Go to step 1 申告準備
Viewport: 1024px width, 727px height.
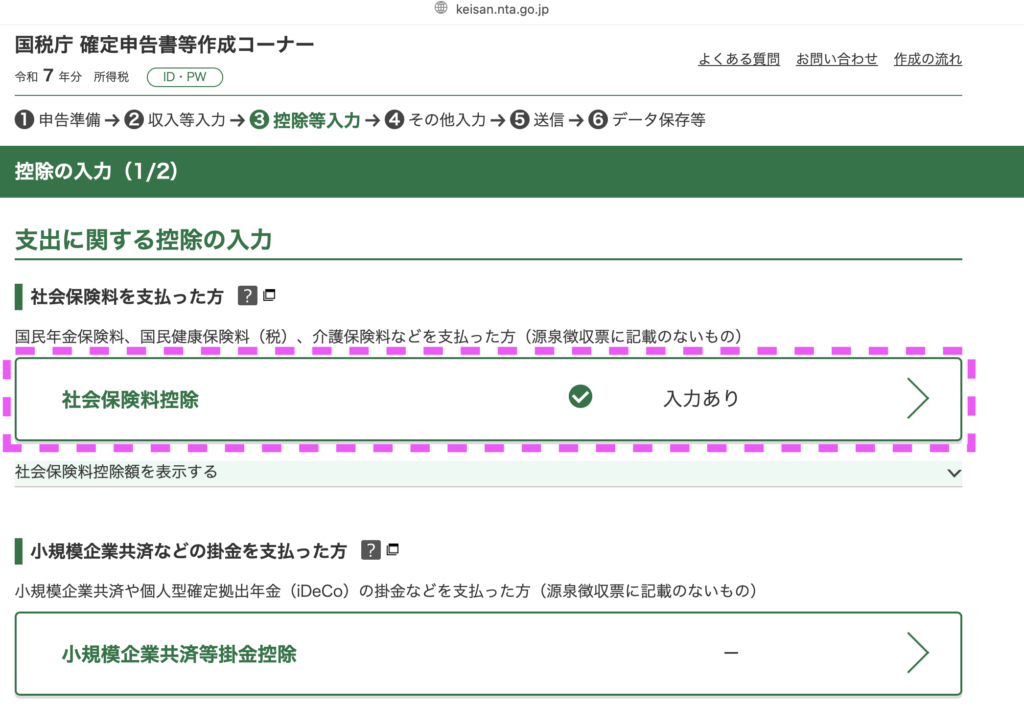click(x=58, y=120)
